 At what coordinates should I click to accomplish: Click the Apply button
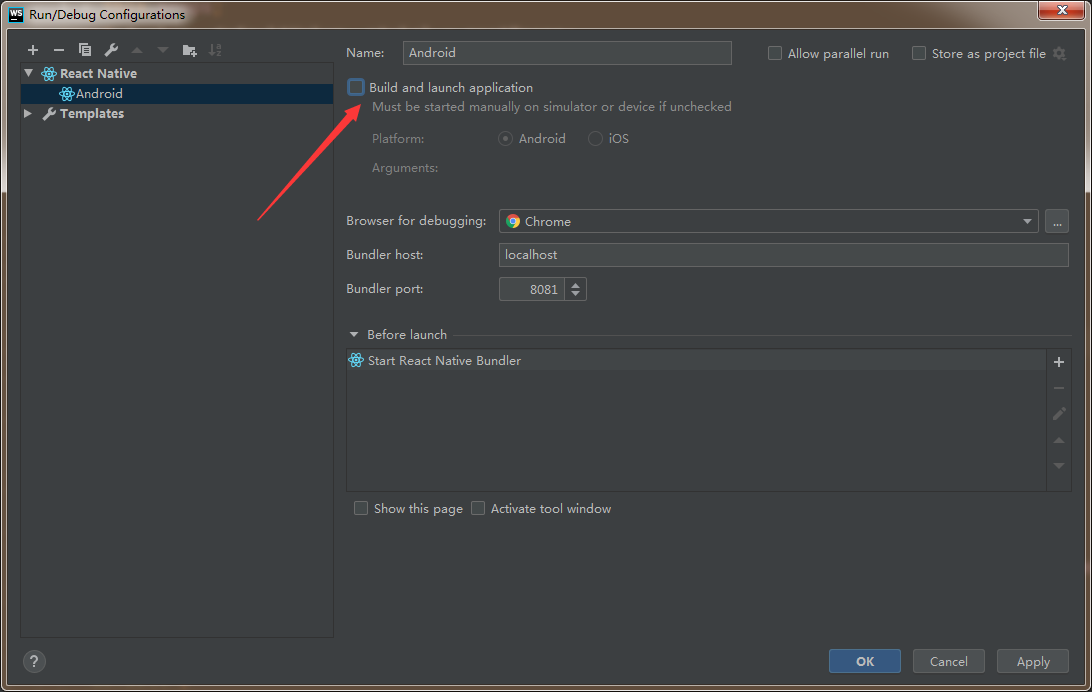point(1033,661)
